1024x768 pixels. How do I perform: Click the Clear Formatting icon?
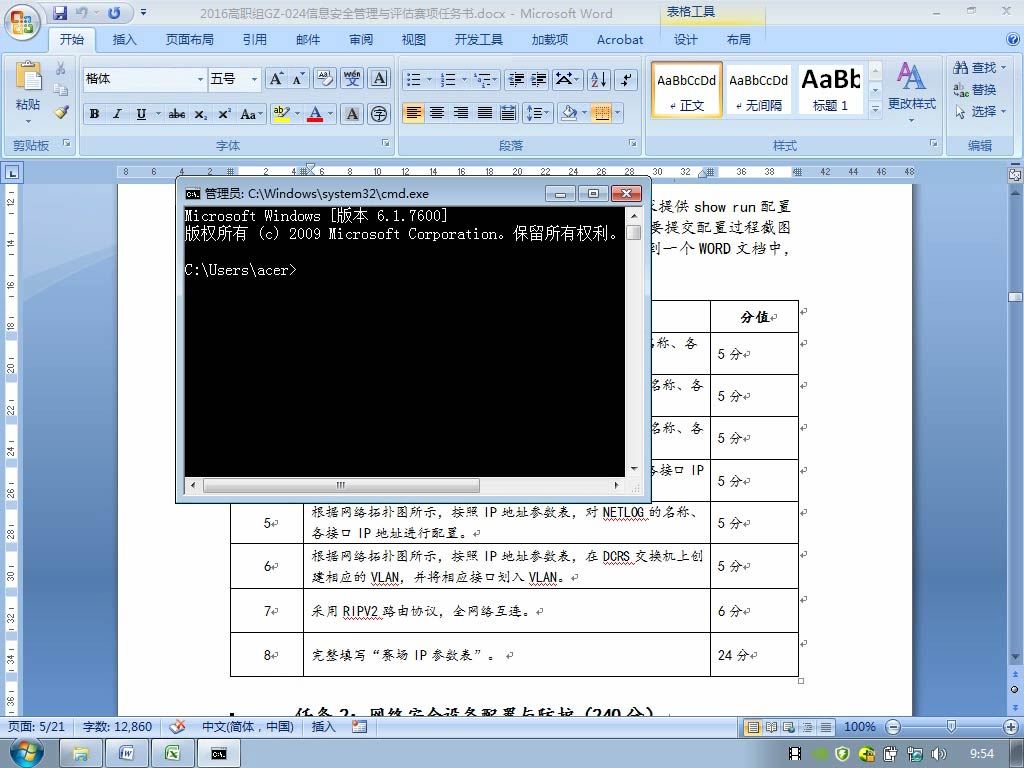pyautogui.click(x=325, y=79)
